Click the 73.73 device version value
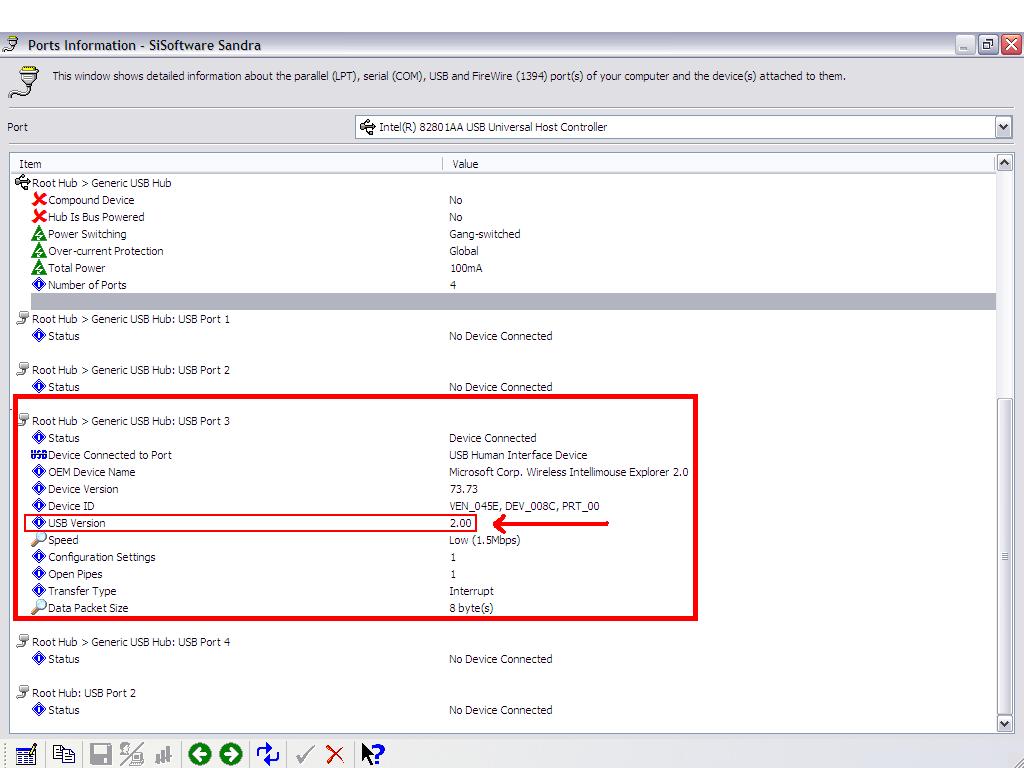This screenshot has height=768, width=1024. coord(463,488)
